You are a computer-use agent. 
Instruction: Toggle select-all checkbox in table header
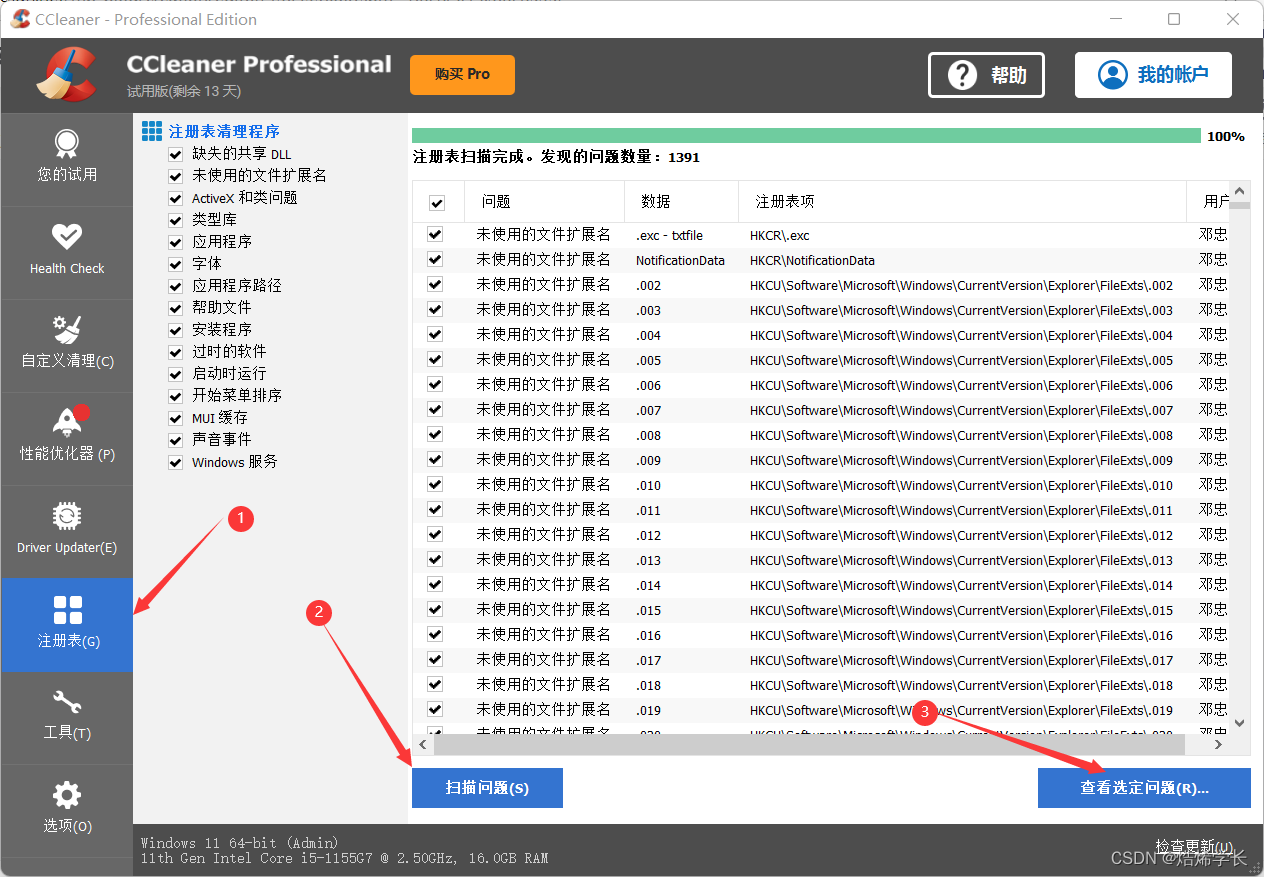coord(437,203)
